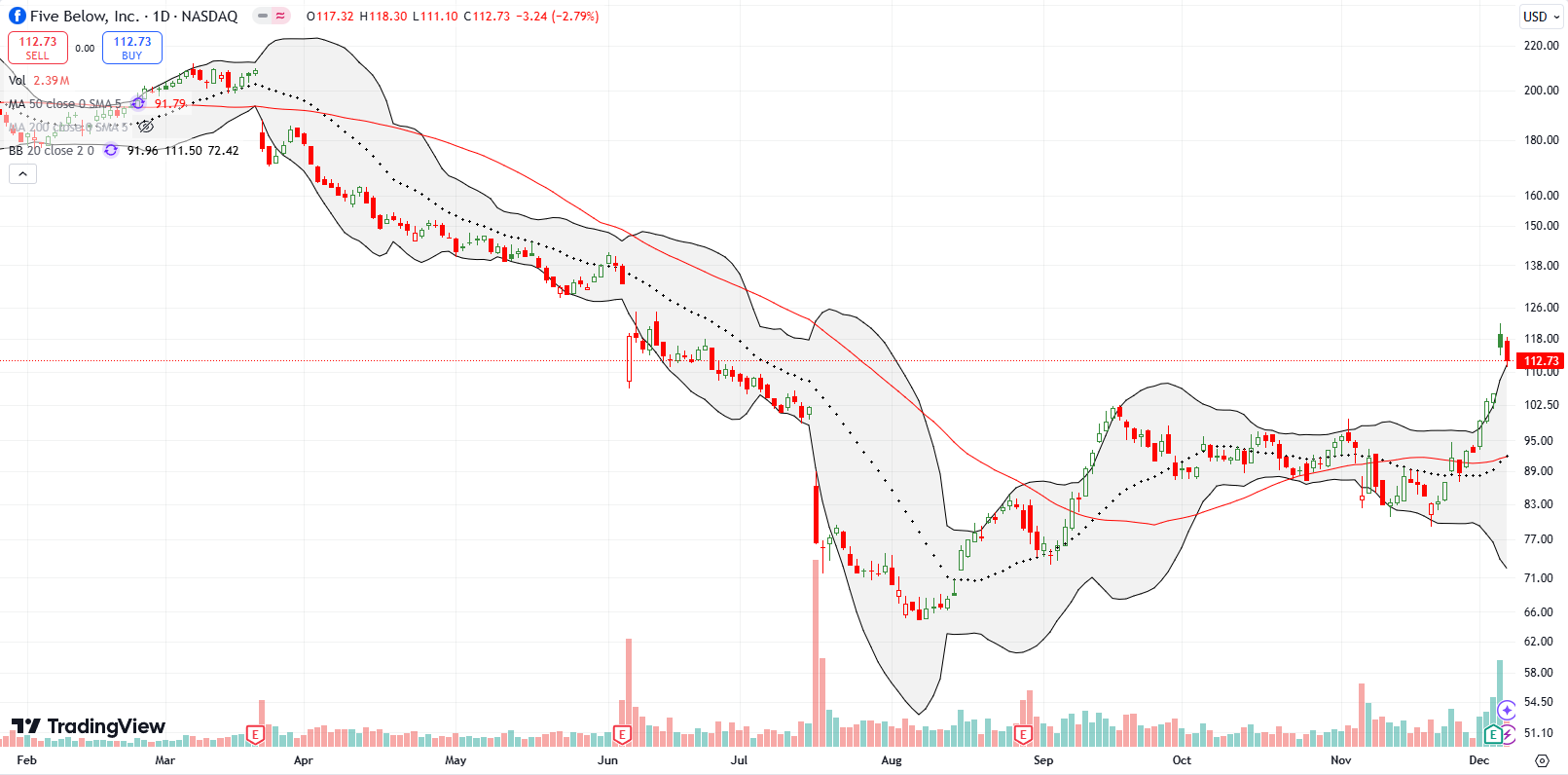
Task: Click the pink approximate-sign data icon
Action: (280, 16)
